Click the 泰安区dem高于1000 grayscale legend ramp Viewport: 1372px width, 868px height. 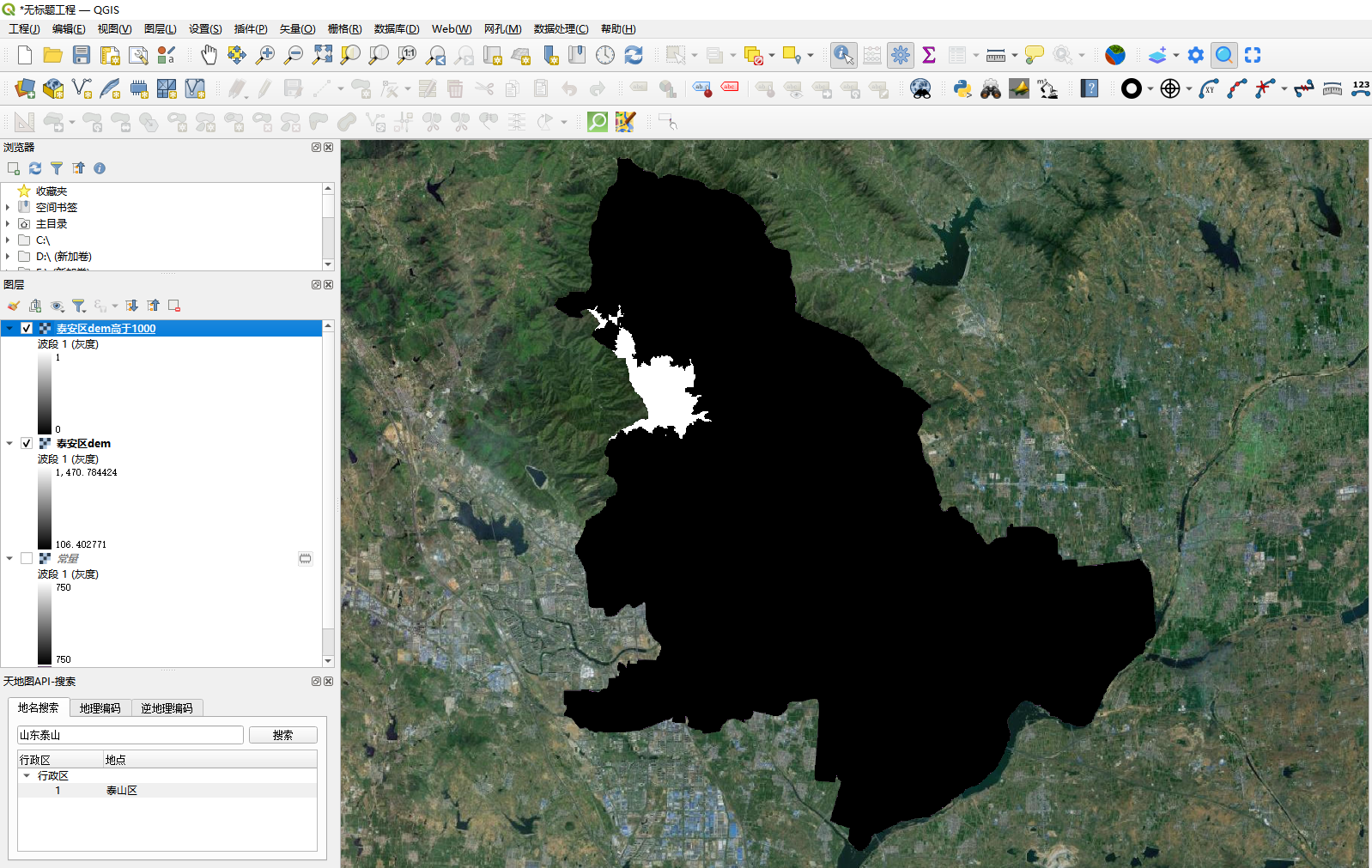point(45,393)
